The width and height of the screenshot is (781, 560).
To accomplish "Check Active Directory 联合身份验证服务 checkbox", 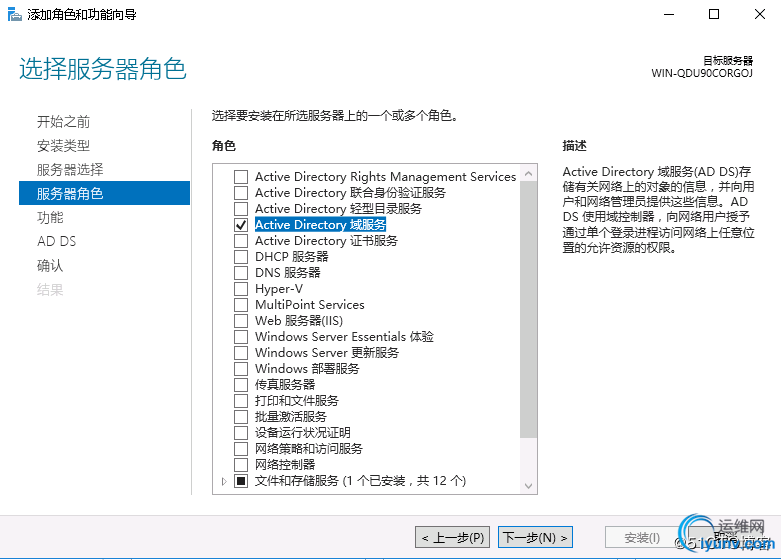I will [241, 193].
